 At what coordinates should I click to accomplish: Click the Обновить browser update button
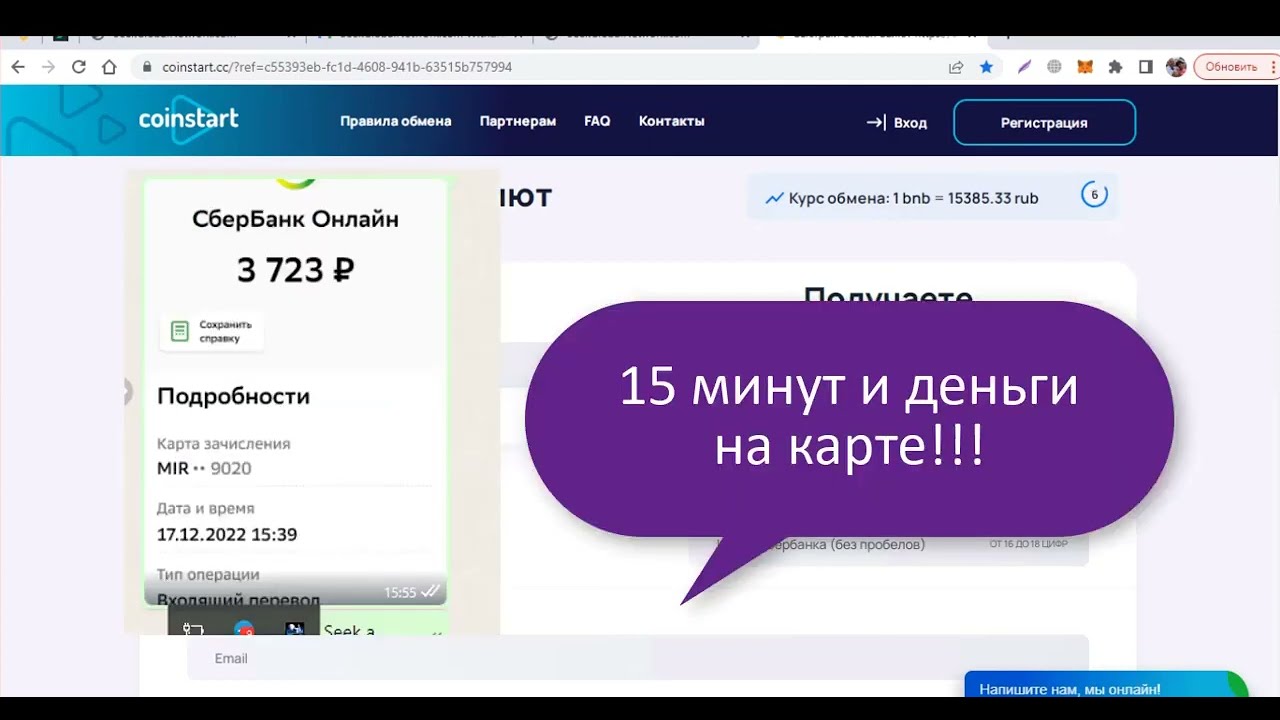point(1236,67)
